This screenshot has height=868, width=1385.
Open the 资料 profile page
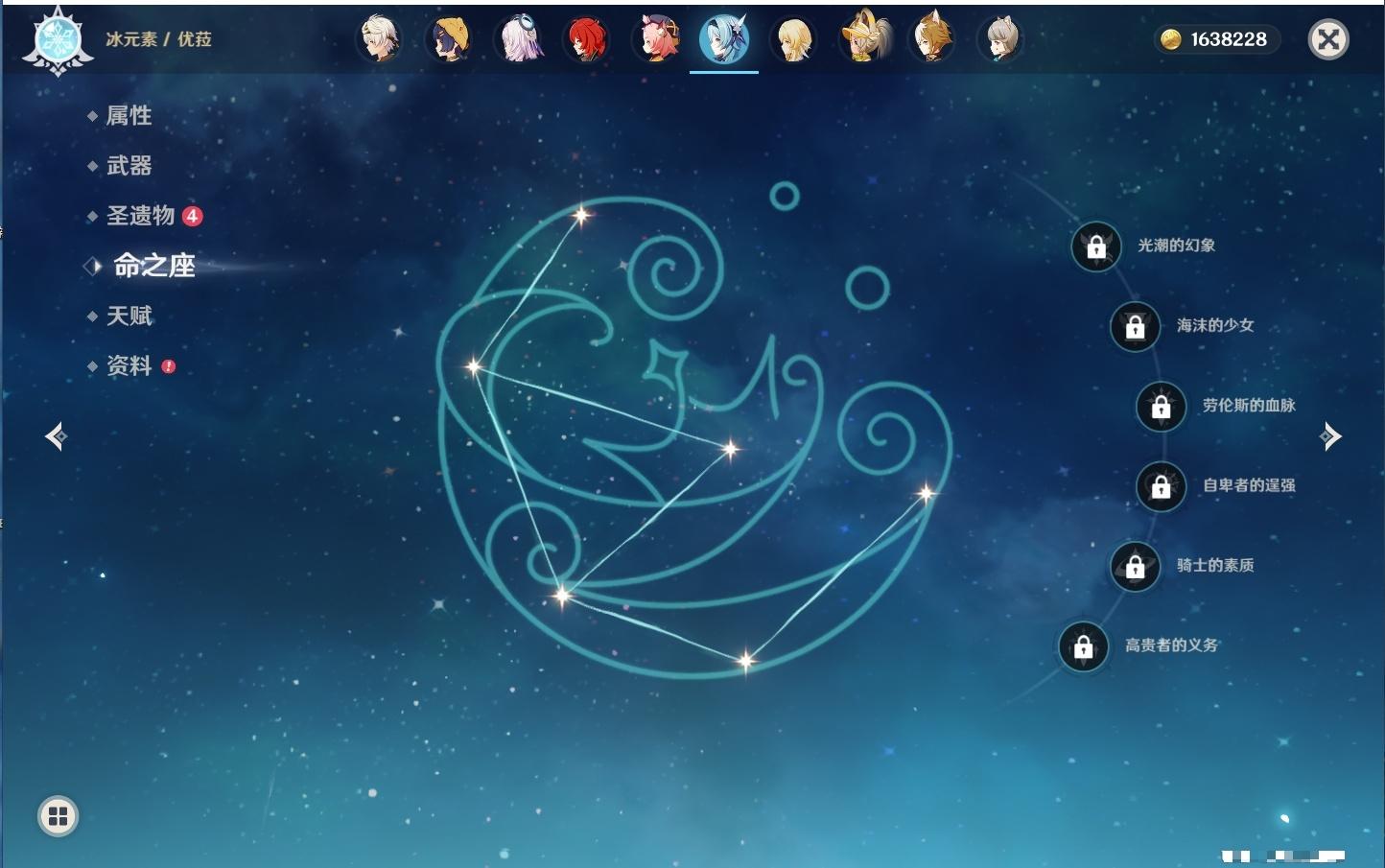click(x=129, y=365)
